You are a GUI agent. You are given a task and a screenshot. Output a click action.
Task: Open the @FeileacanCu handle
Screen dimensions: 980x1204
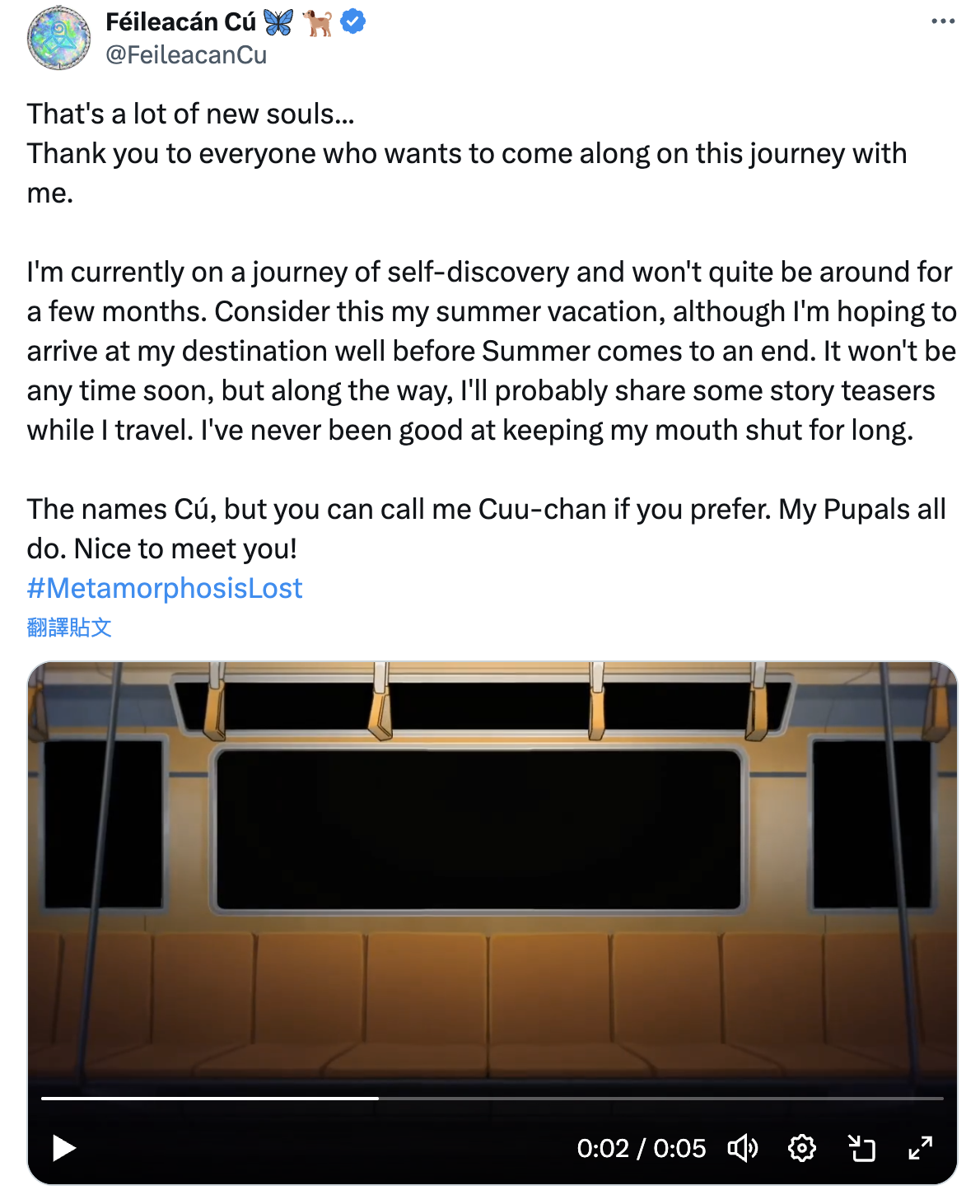pos(186,55)
